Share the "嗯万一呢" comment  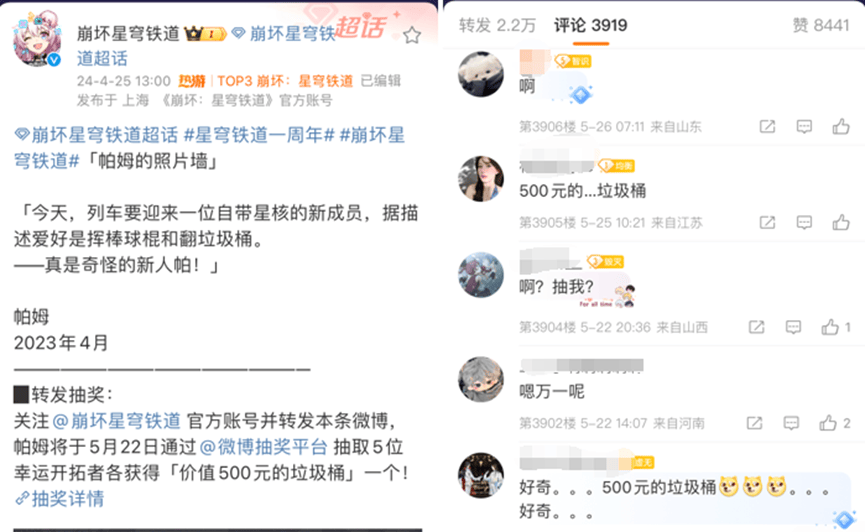pyautogui.click(x=754, y=423)
